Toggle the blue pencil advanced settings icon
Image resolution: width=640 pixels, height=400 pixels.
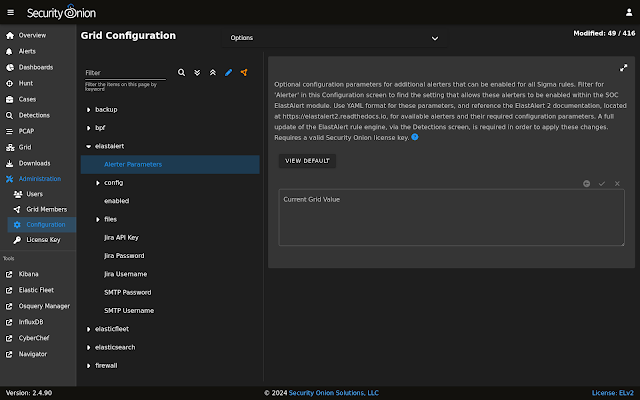229,72
